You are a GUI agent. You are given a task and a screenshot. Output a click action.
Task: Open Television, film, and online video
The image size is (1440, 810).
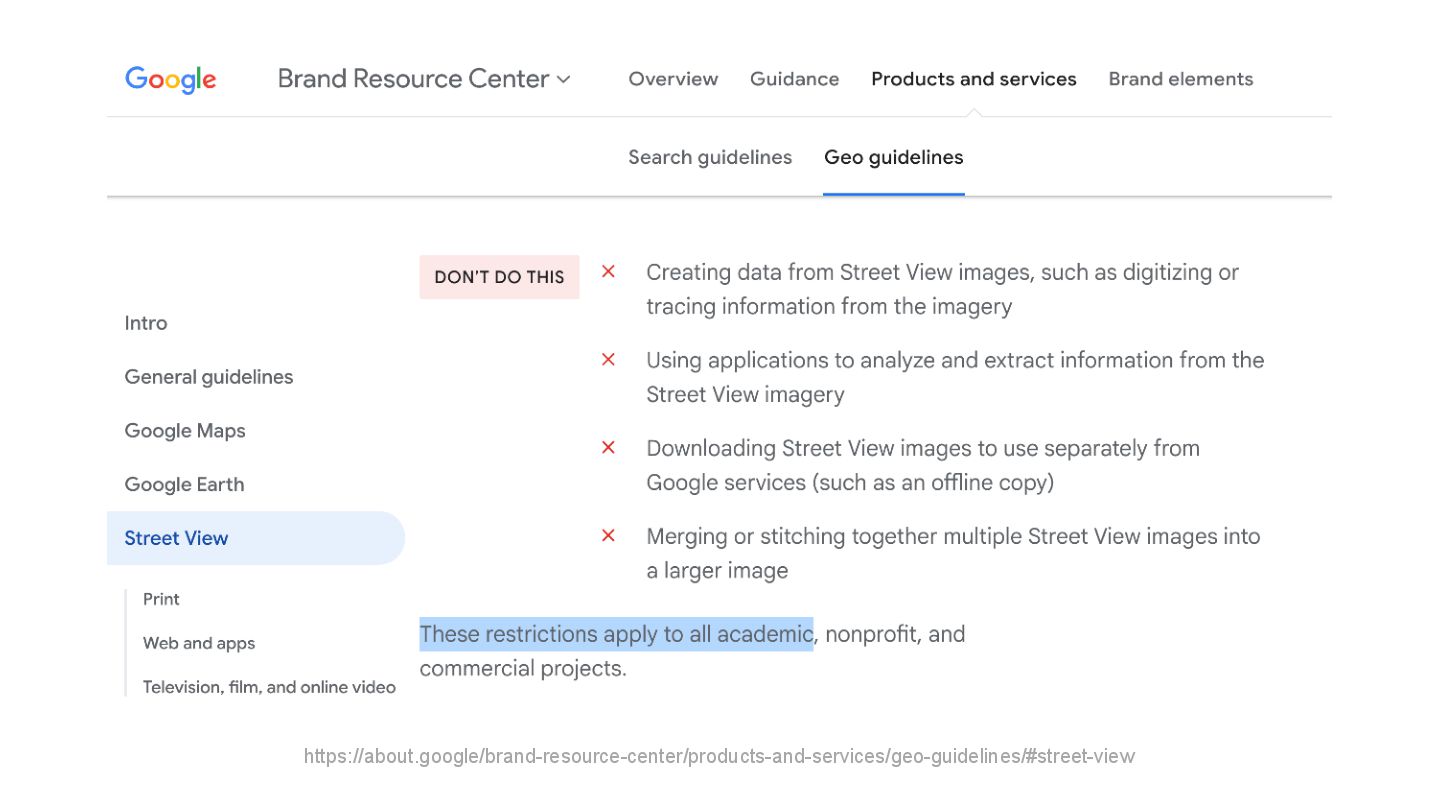pyautogui.click(x=269, y=687)
